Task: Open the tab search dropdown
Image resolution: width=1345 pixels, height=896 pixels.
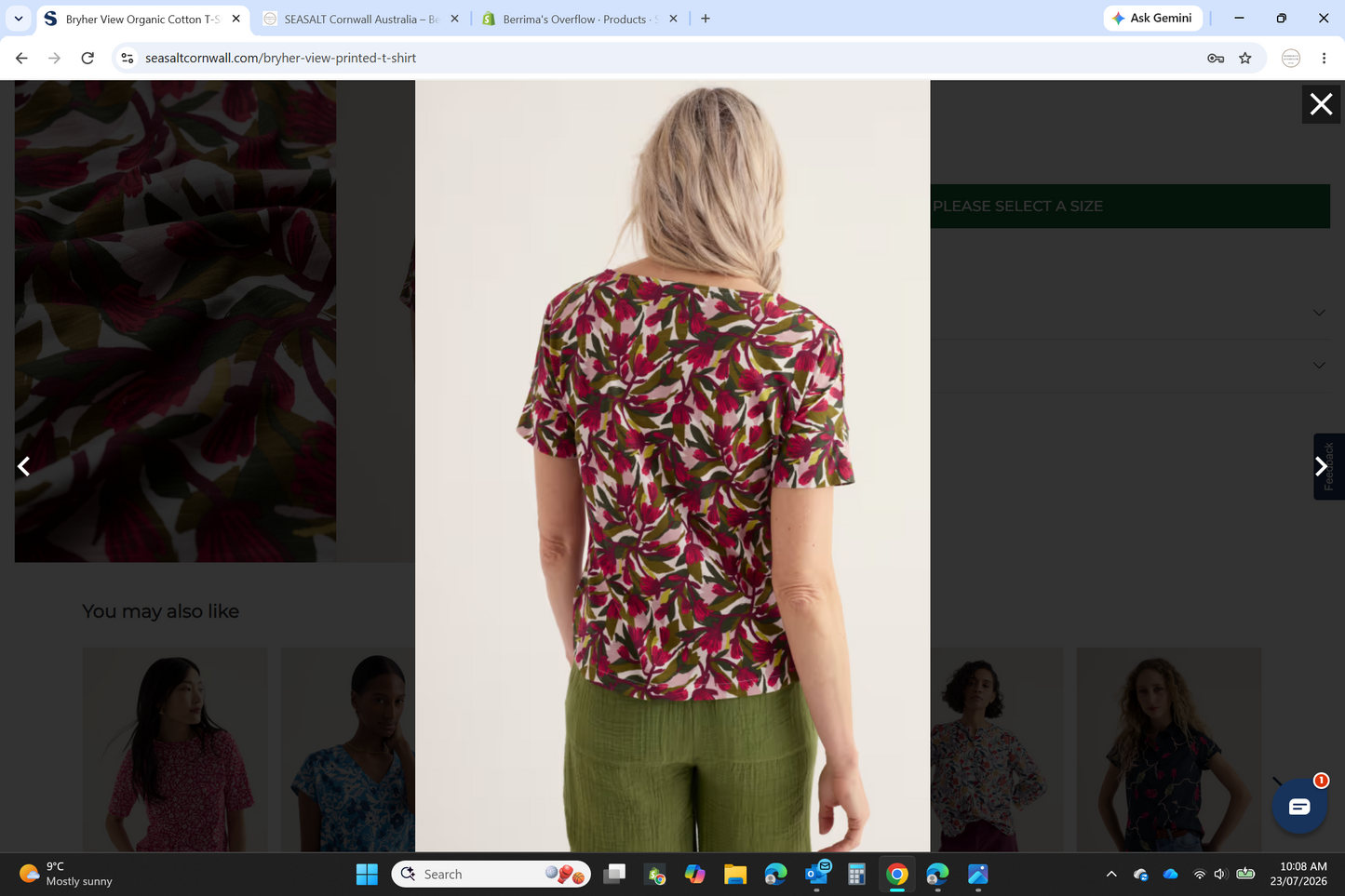Action: 18,19
